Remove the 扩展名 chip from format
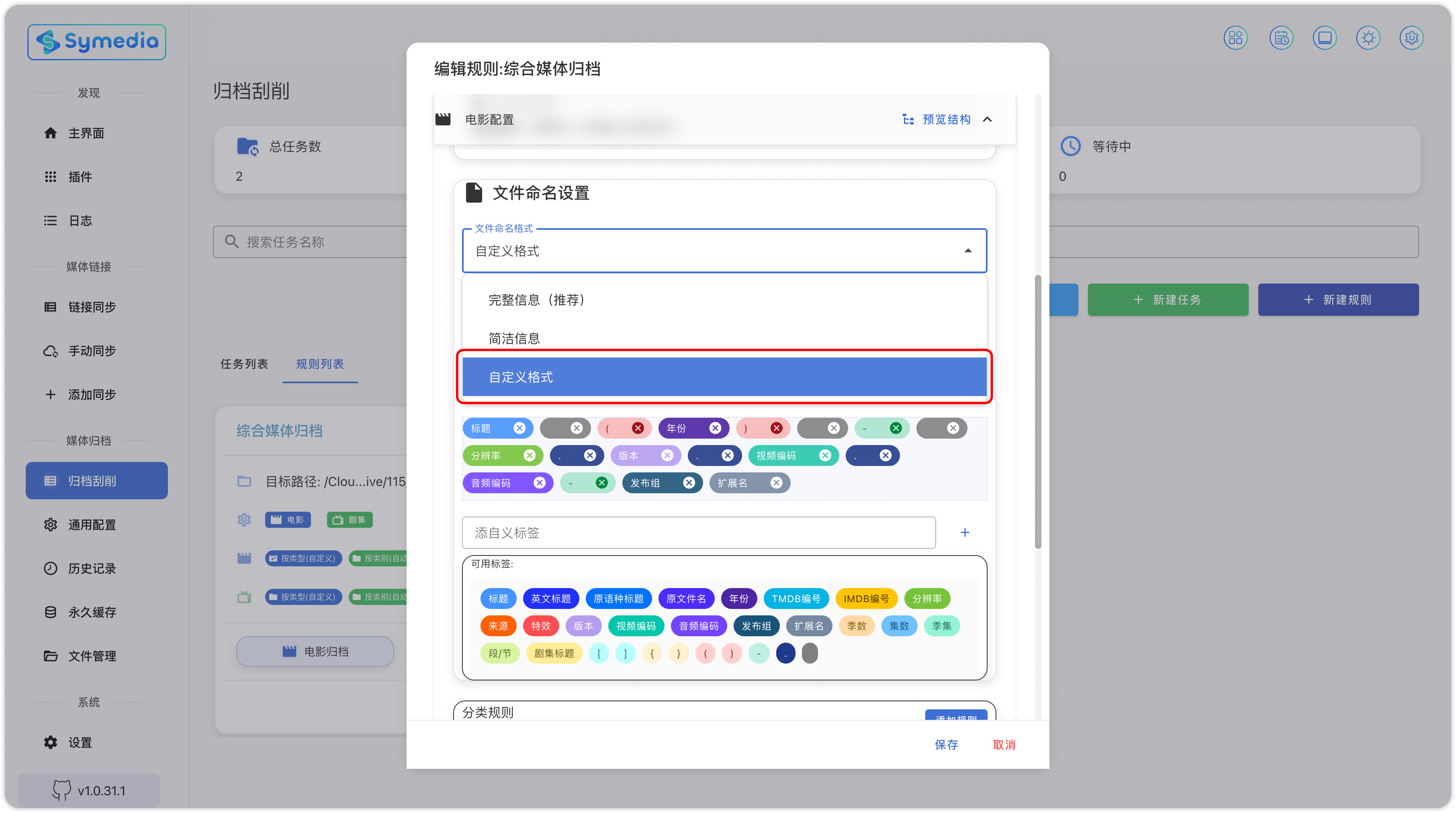Image resolution: width=1456 pixels, height=813 pixels. click(x=776, y=482)
